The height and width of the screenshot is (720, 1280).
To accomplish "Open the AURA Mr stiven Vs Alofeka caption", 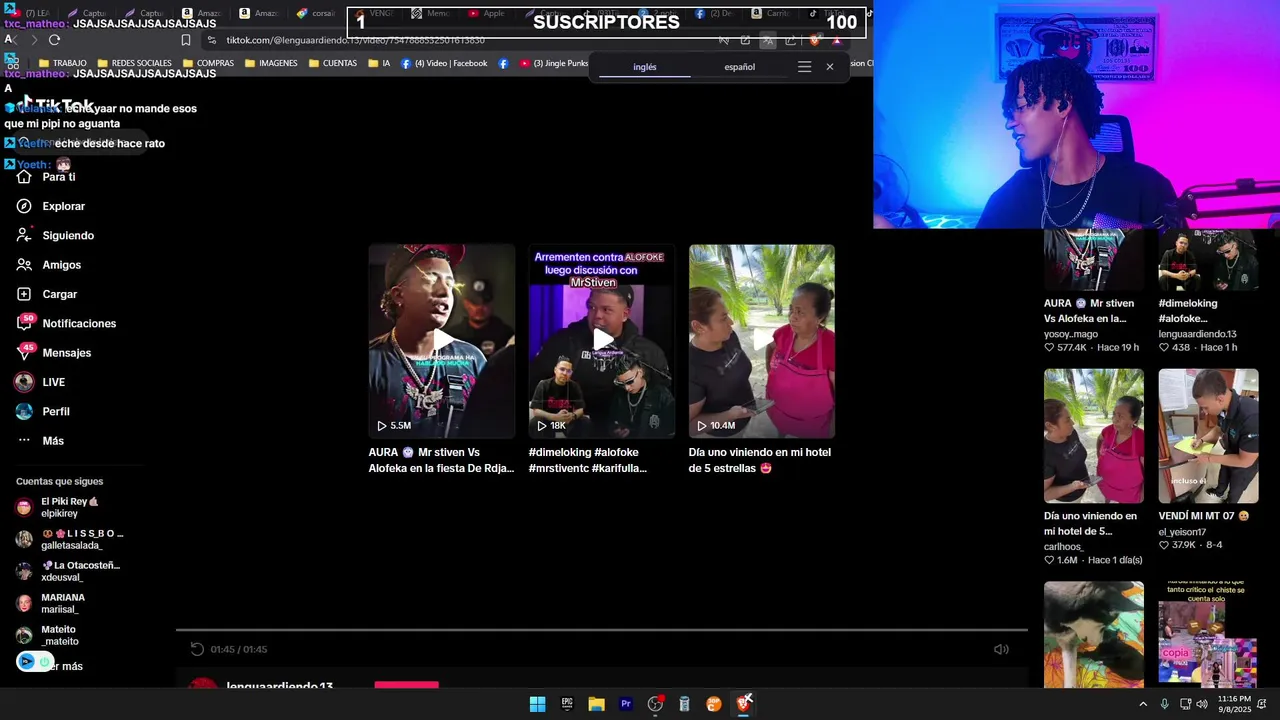I will [x=441, y=460].
